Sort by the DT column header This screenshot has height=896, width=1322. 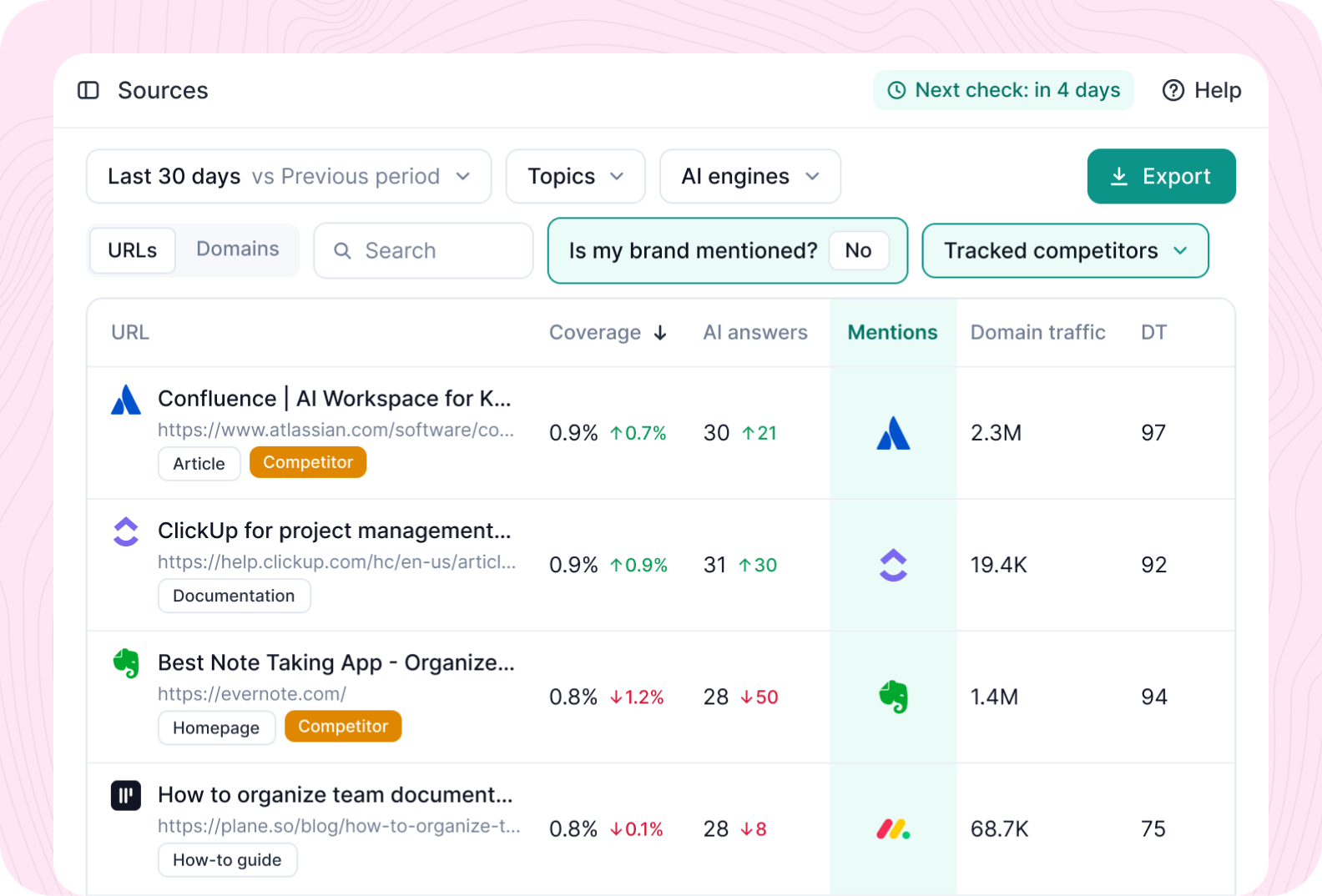1153,333
